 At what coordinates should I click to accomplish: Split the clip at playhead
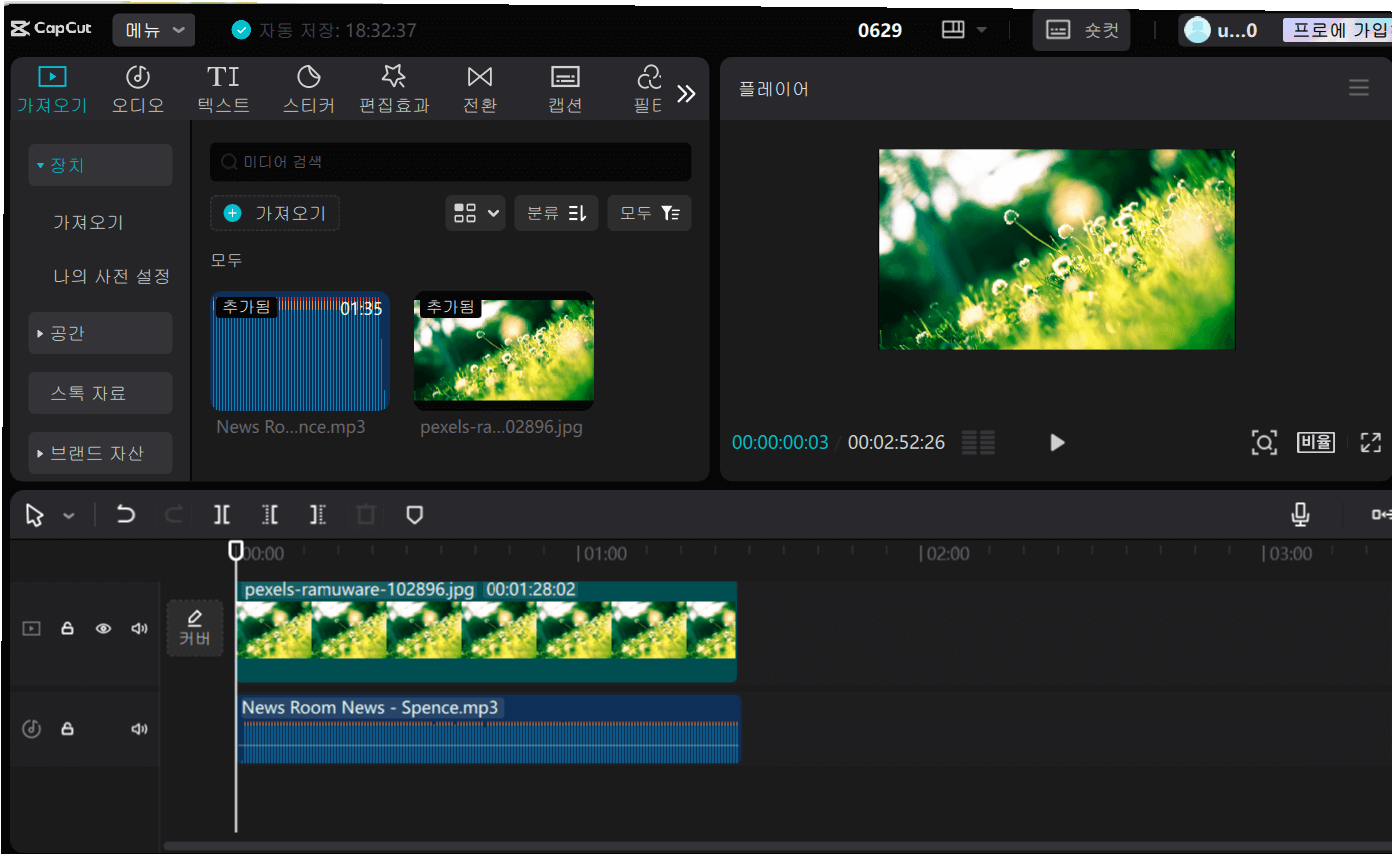pyautogui.click(x=221, y=515)
